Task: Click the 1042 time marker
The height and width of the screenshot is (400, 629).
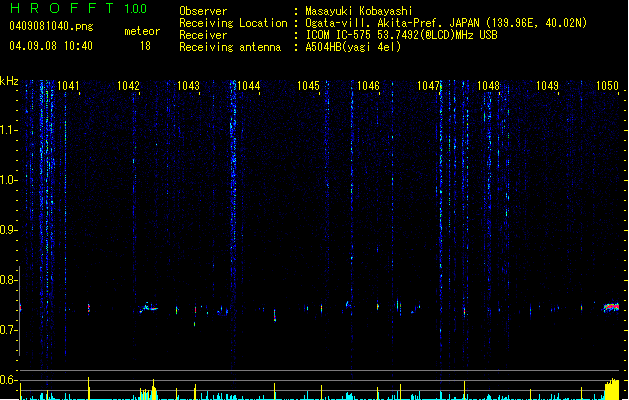Action: click(x=128, y=86)
